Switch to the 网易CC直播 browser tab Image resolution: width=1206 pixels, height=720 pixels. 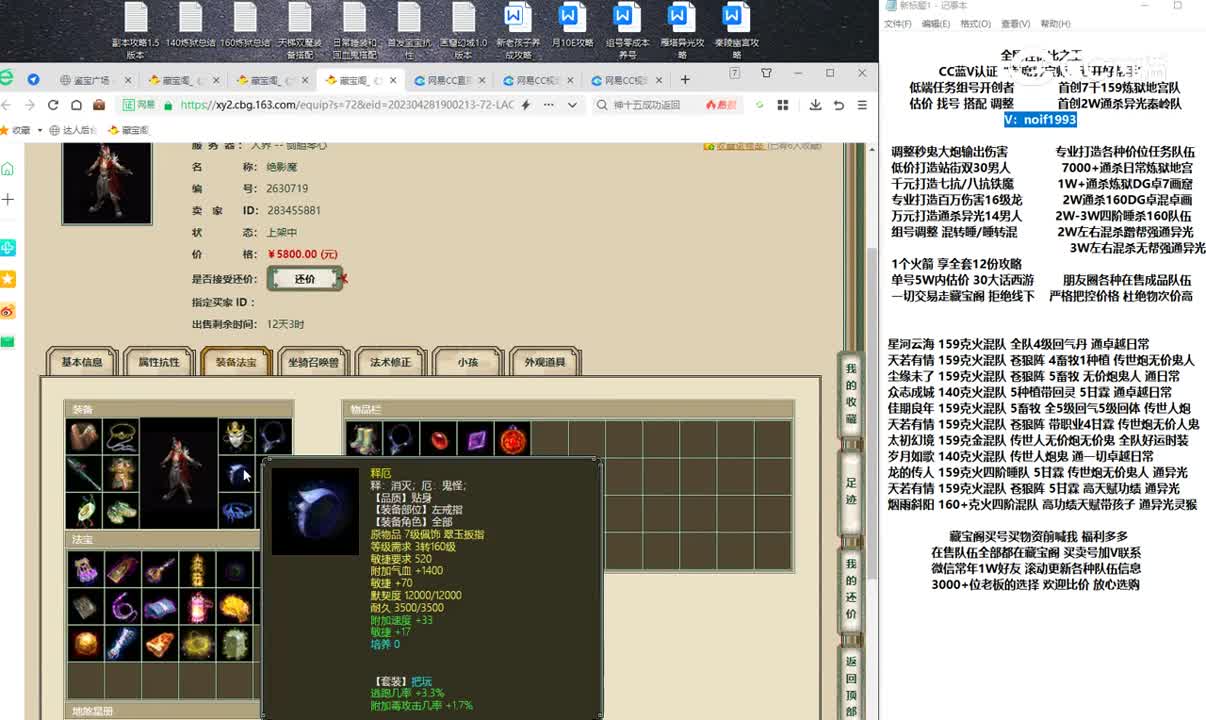450,80
